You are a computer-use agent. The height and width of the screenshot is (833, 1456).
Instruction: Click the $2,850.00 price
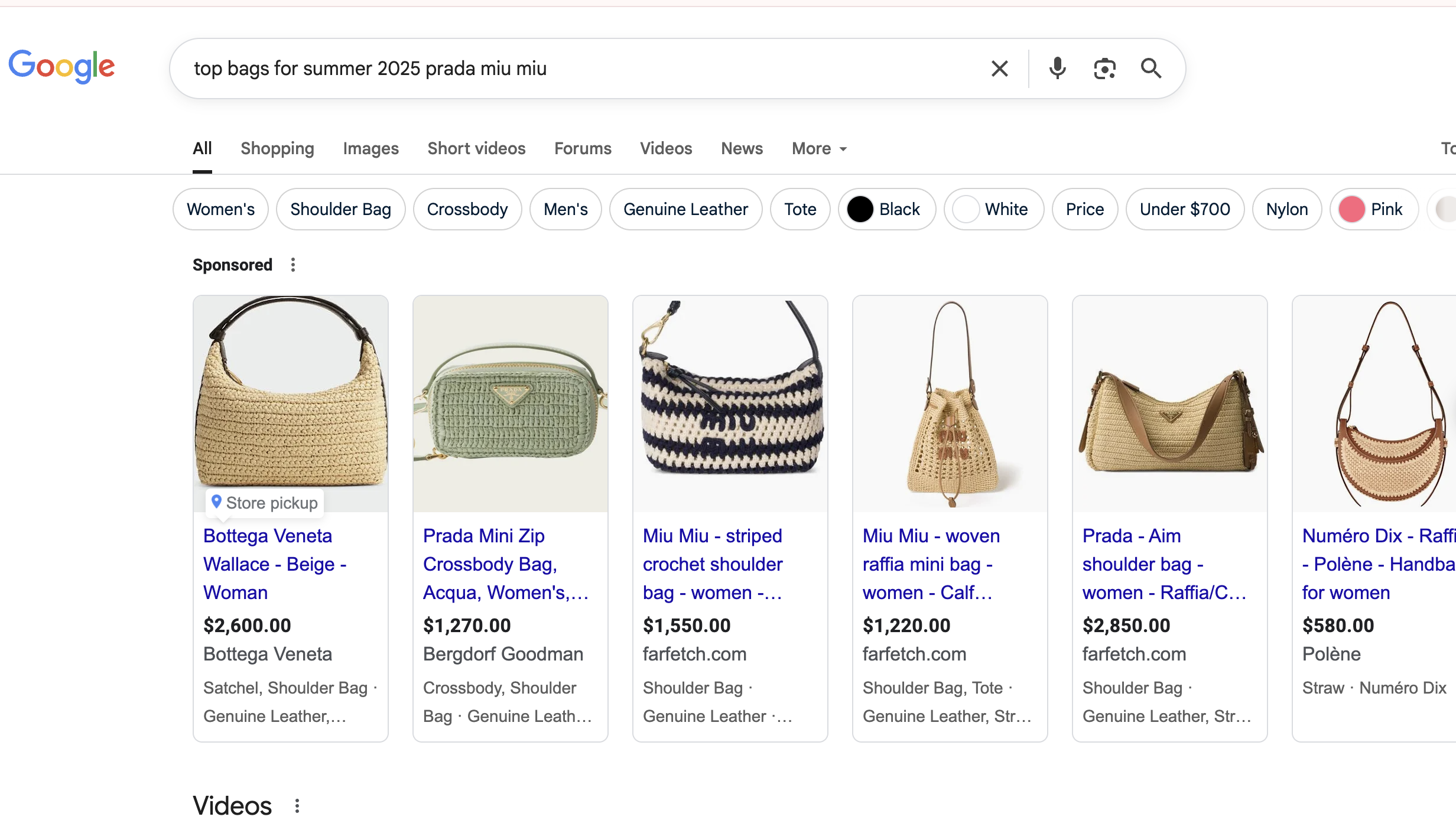pyautogui.click(x=1126, y=625)
